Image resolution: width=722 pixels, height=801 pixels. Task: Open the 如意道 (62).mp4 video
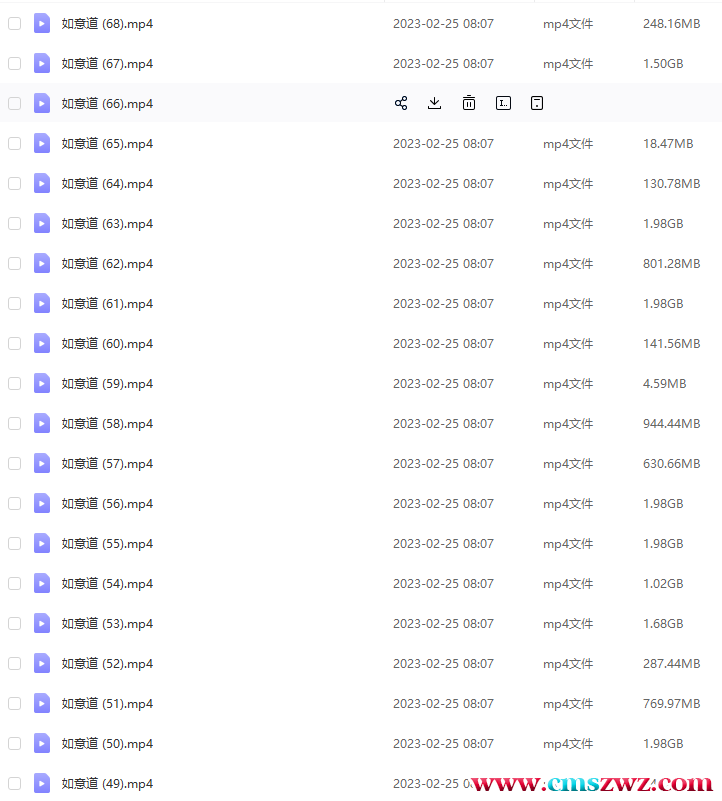coord(107,263)
